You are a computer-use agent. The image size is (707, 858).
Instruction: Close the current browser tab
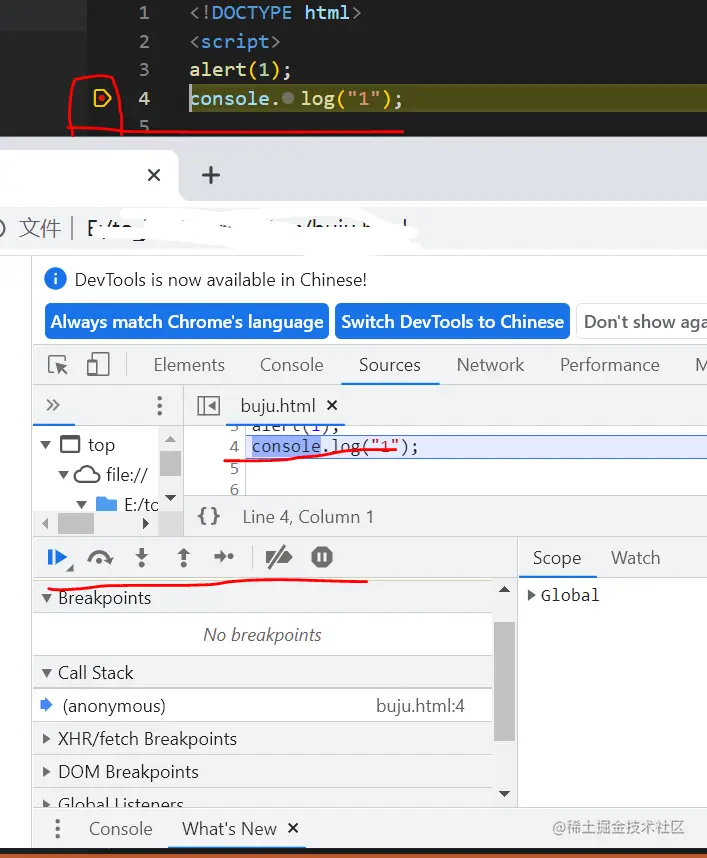154,175
